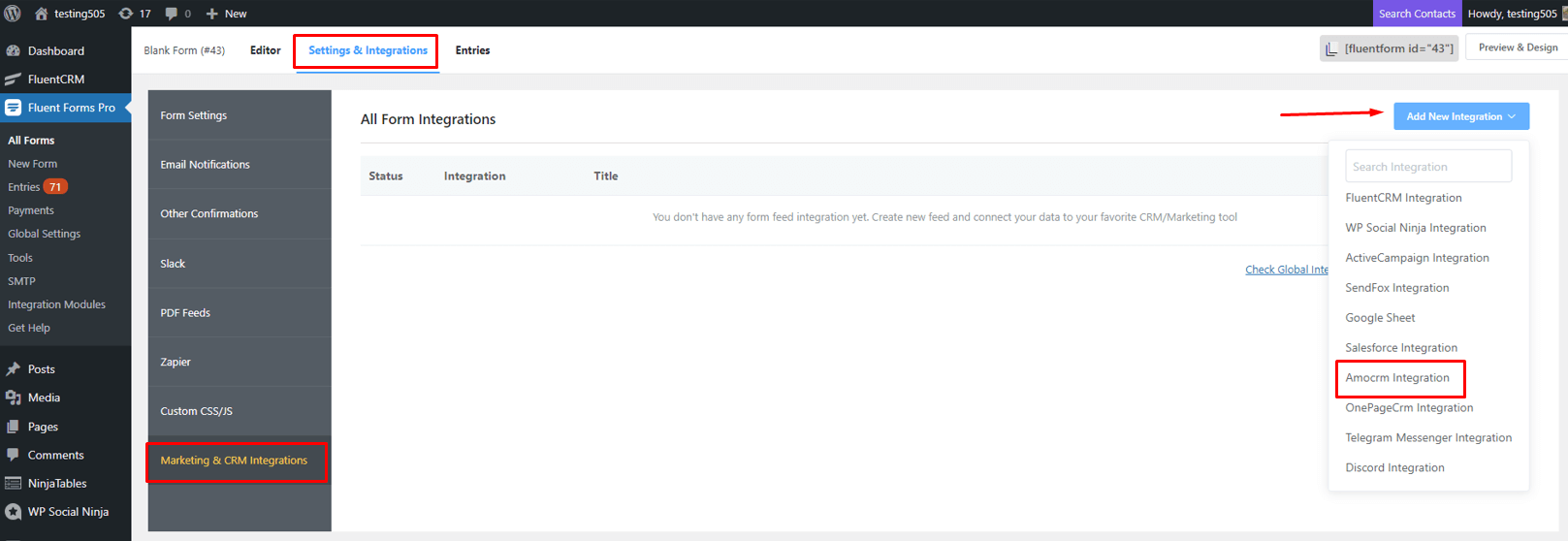This screenshot has height=541, width=1568.
Task: Open SMTP submenu item
Action: [21, 281]
